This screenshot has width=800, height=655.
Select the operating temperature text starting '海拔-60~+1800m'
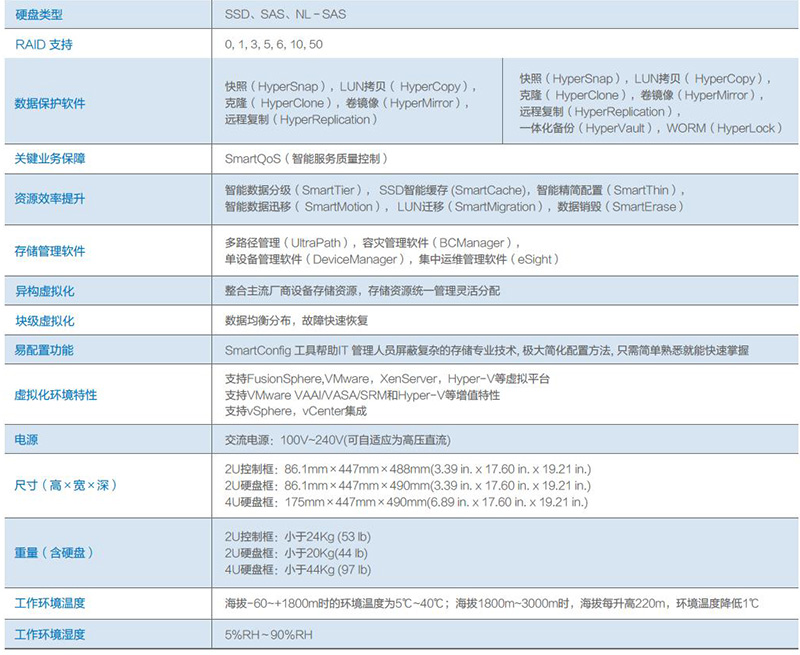click(x=492, y=603)
